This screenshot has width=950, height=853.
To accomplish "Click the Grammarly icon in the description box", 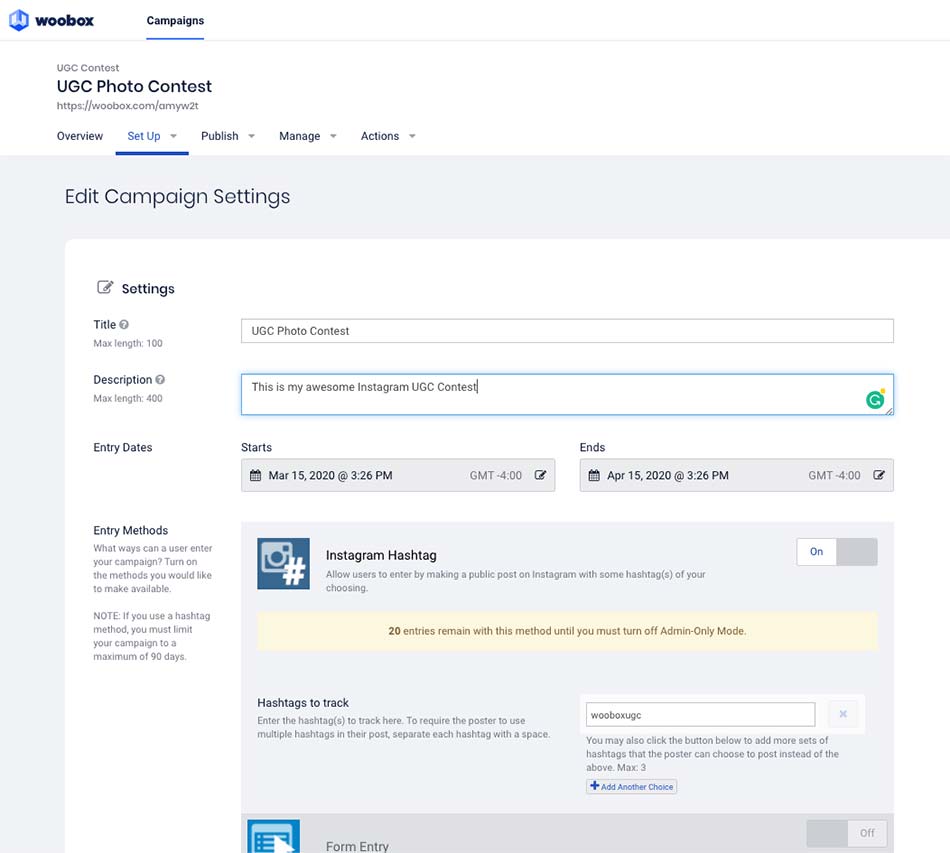I will point(875,399).
